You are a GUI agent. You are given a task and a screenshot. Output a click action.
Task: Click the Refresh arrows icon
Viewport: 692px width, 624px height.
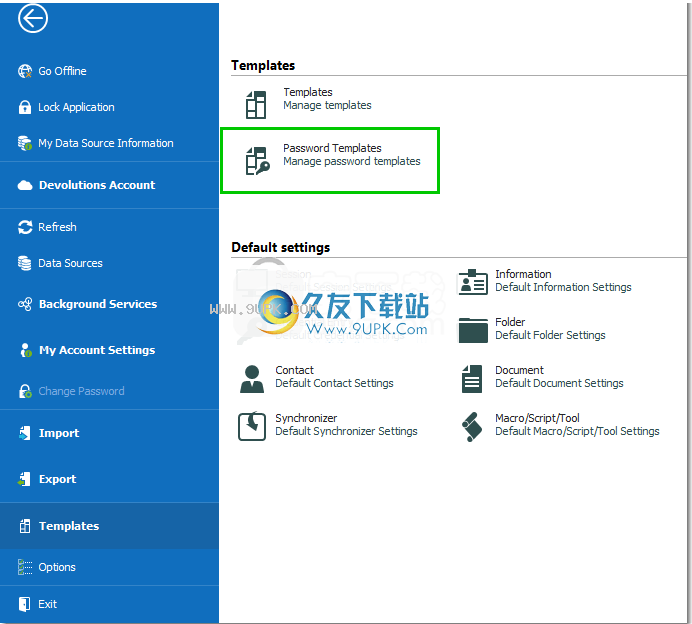25,227
